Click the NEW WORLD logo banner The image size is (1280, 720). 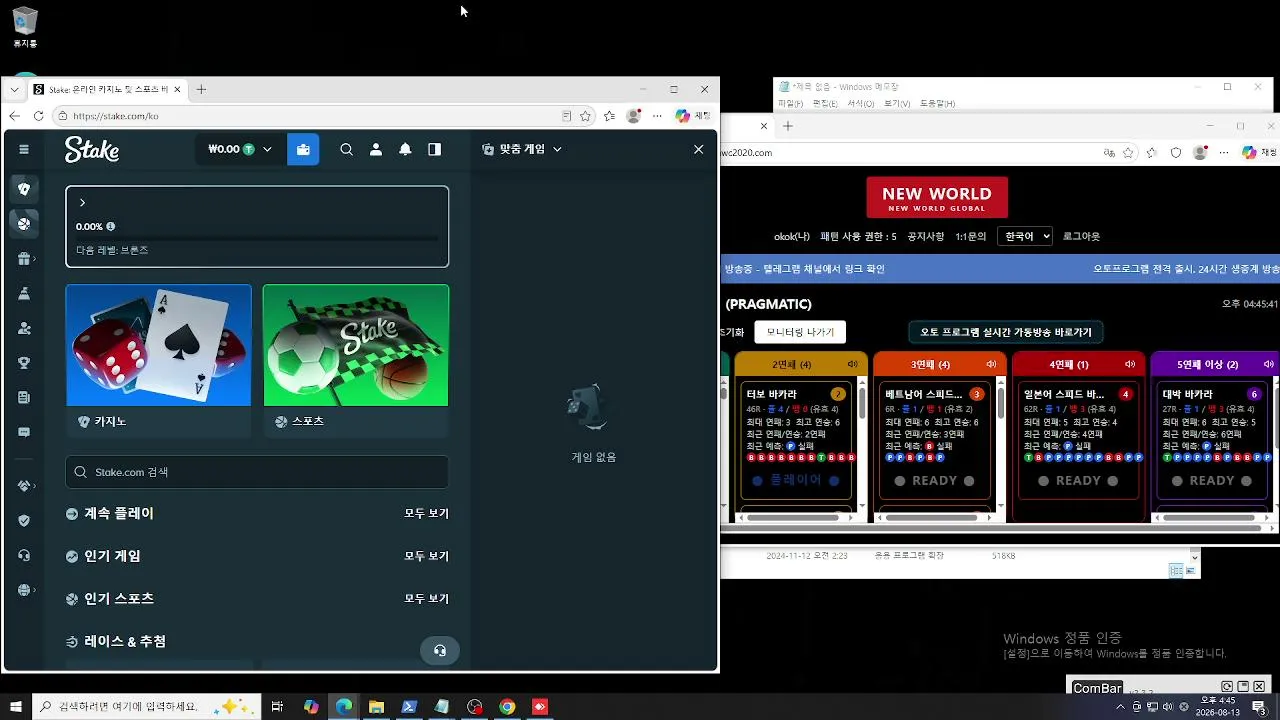pyautogui.click(x=937, y=198)
